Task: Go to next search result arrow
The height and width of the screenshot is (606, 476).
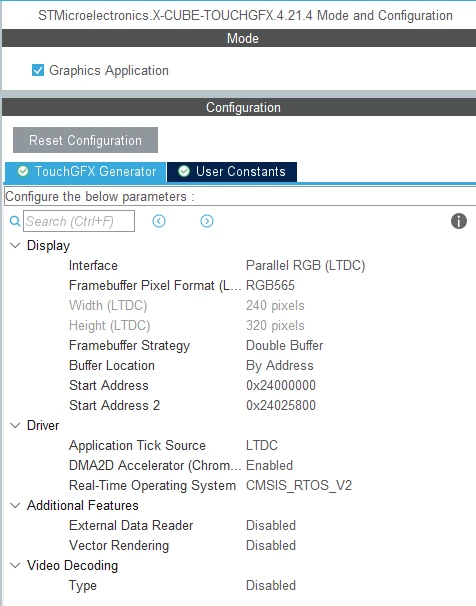Action: coord(207,221)
